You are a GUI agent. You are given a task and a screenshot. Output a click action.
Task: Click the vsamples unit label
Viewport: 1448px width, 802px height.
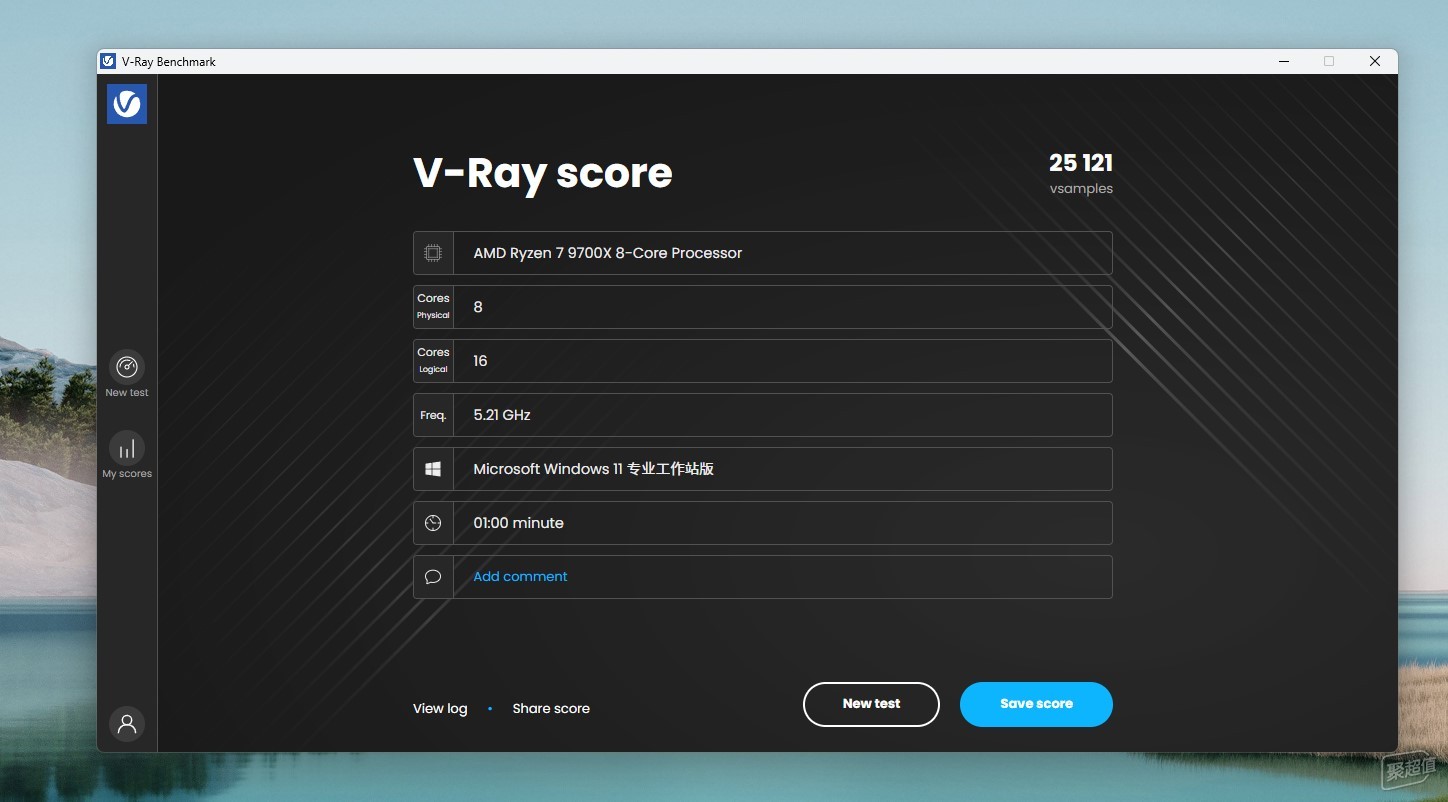coord(1081,189)
